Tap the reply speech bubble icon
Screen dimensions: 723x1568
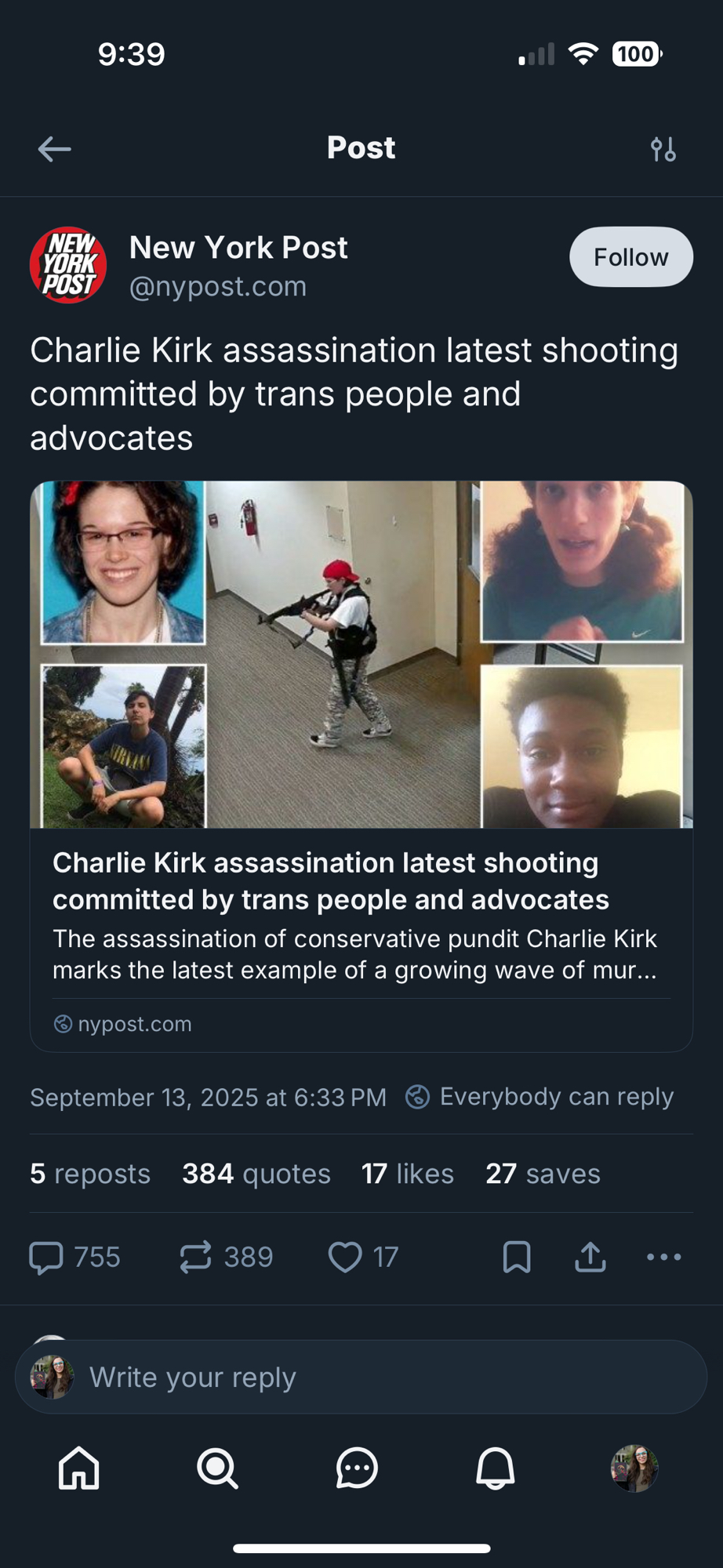(45, 1257)
